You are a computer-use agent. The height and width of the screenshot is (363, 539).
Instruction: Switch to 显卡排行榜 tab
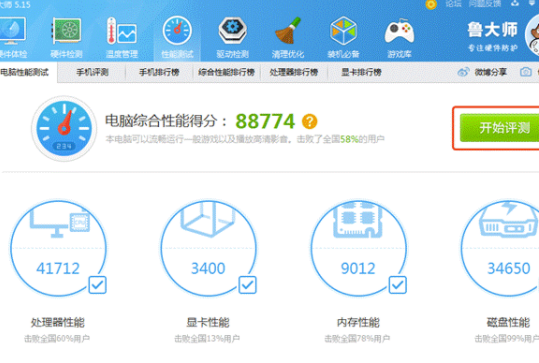tap(361, 72)
